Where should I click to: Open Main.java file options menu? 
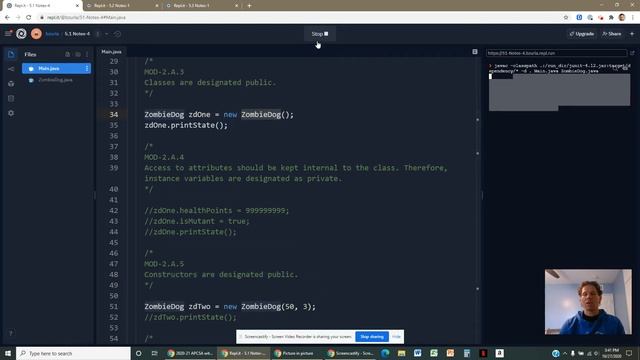[x=87, y=69]
